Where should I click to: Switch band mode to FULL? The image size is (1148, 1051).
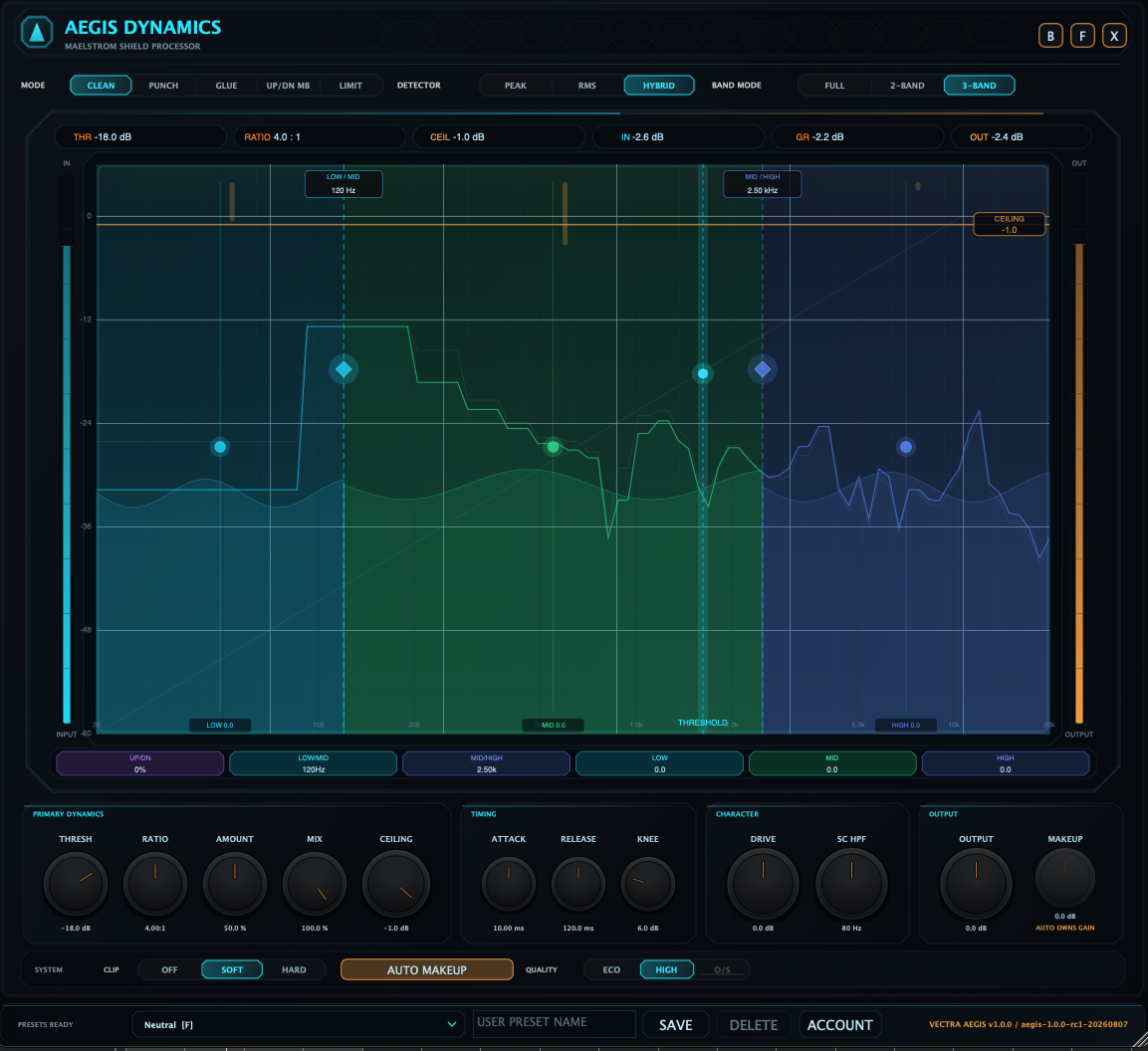point(834,86)
